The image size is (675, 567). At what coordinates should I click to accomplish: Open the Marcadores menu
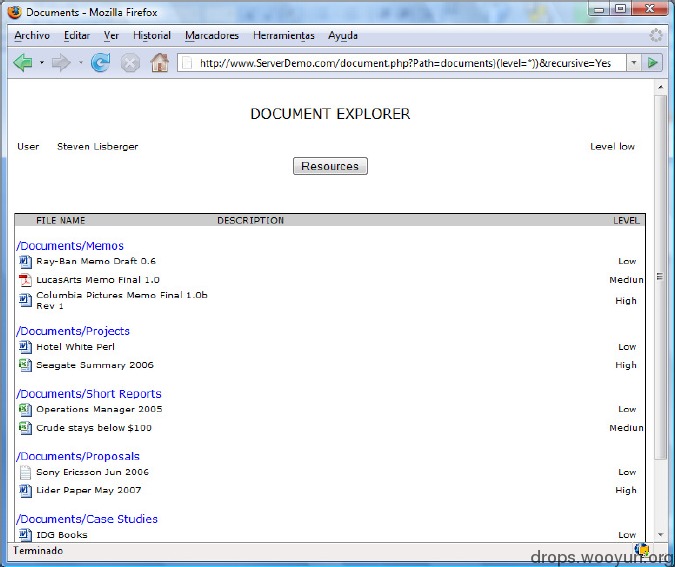pos(212,35)
